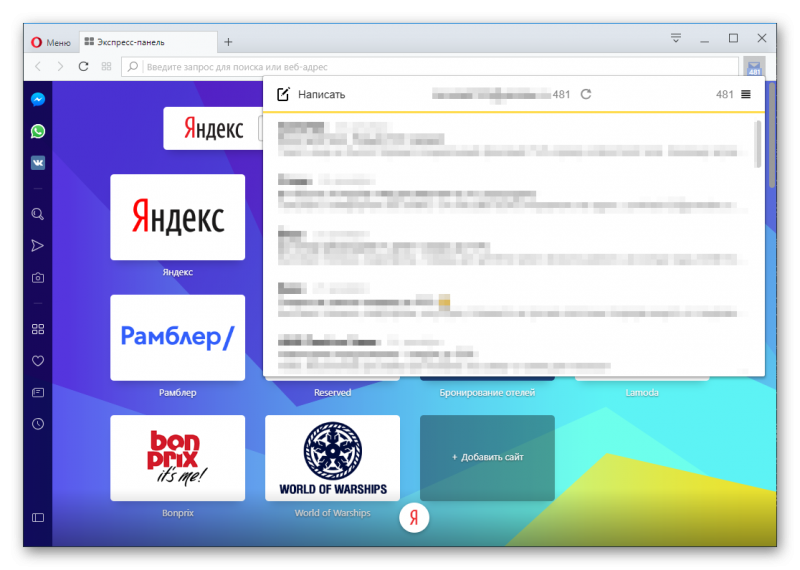Focus the search or web address field
This screenshot has width=800, height=570.
click(x=430, y=66)
